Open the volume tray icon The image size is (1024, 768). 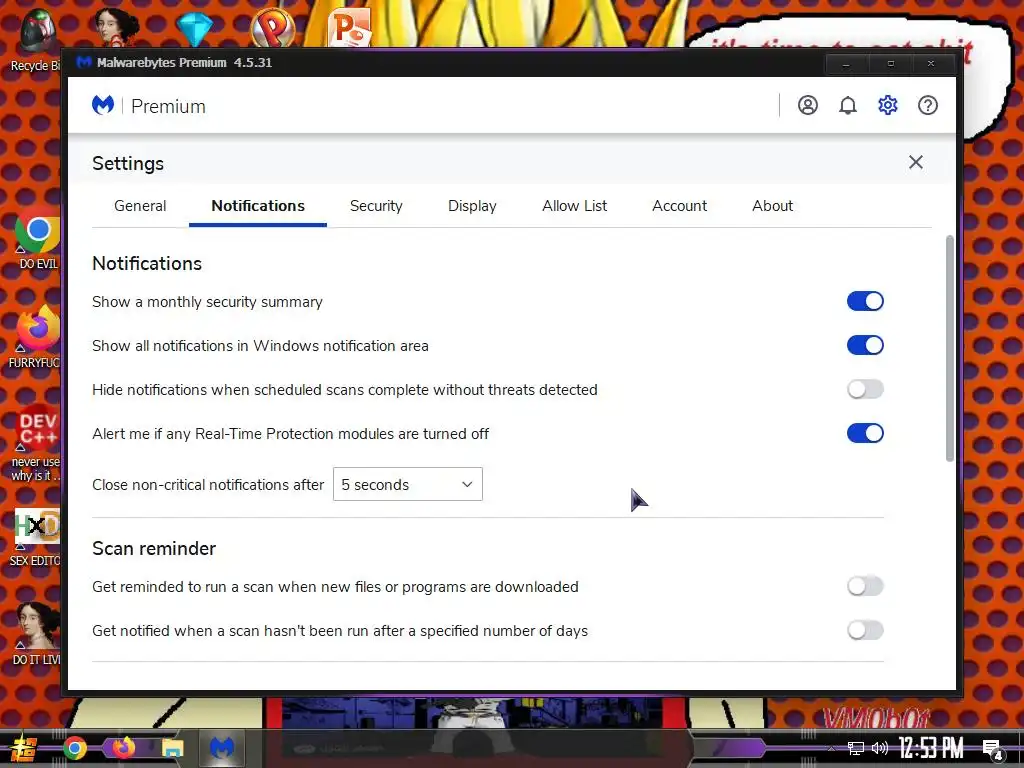880,748
